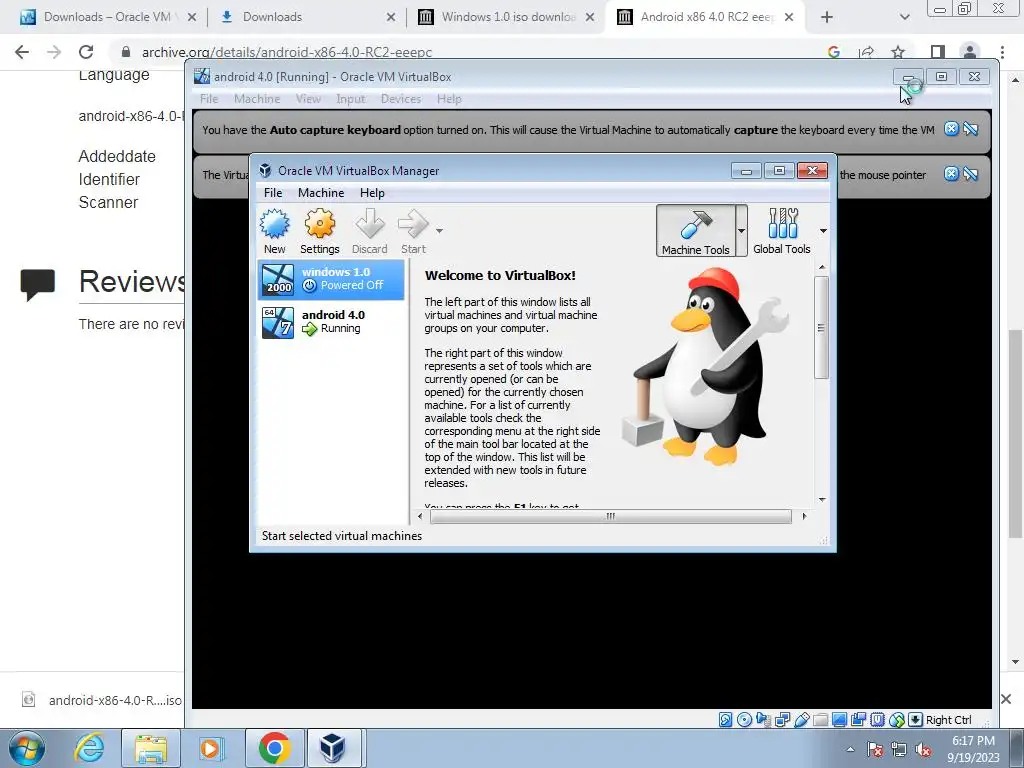Show hidden system tray icons

click(x=850, y=749)
